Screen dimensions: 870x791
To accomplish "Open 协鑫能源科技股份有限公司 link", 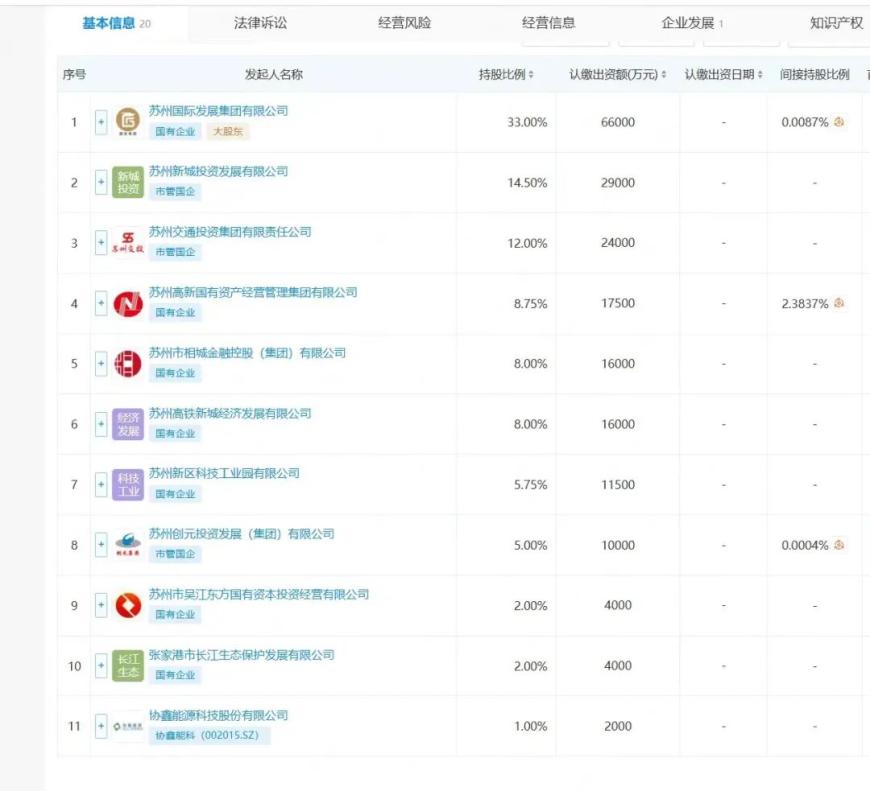I will [218, 715].
